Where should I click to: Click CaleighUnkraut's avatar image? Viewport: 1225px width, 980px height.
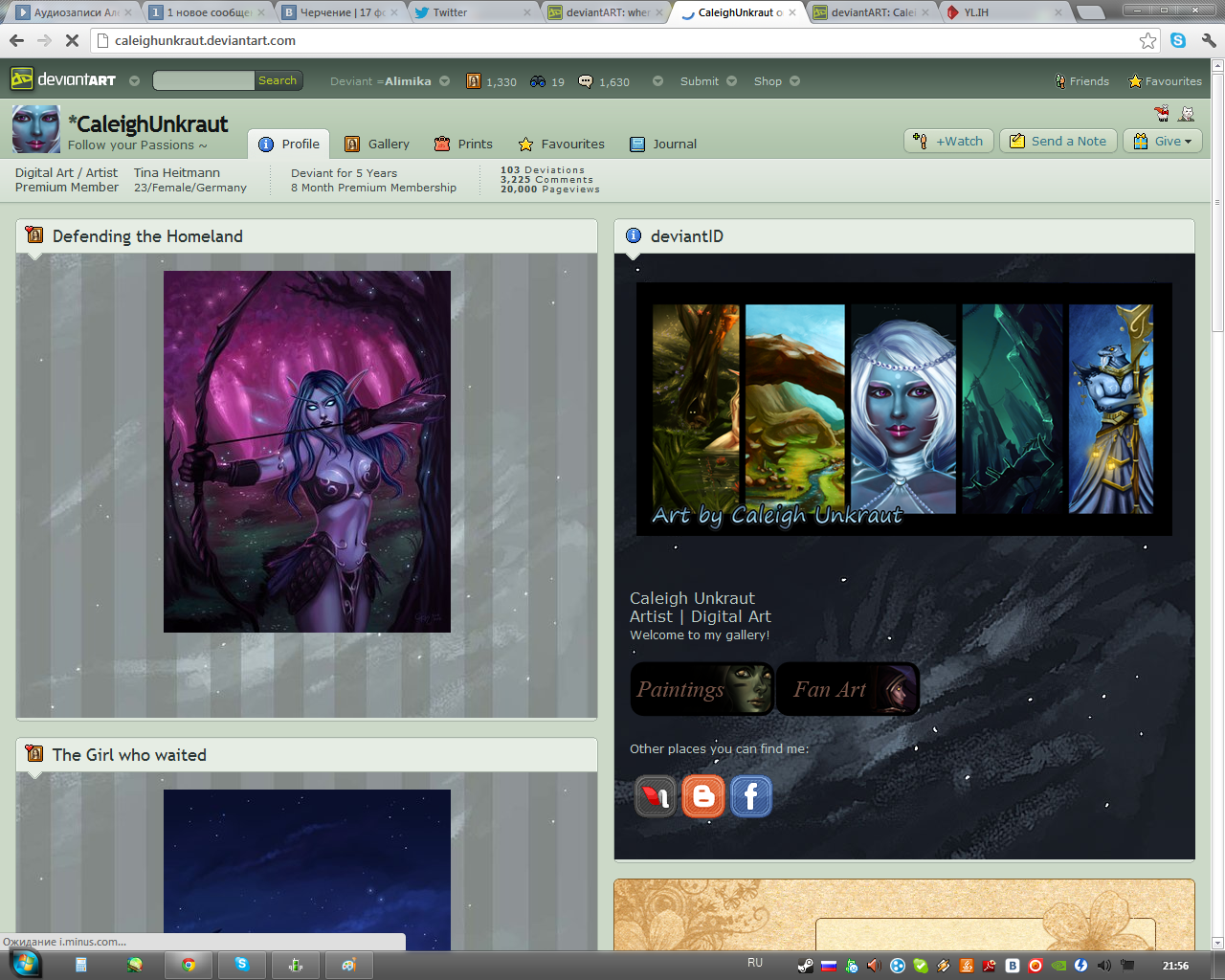[x=36, y=129]
